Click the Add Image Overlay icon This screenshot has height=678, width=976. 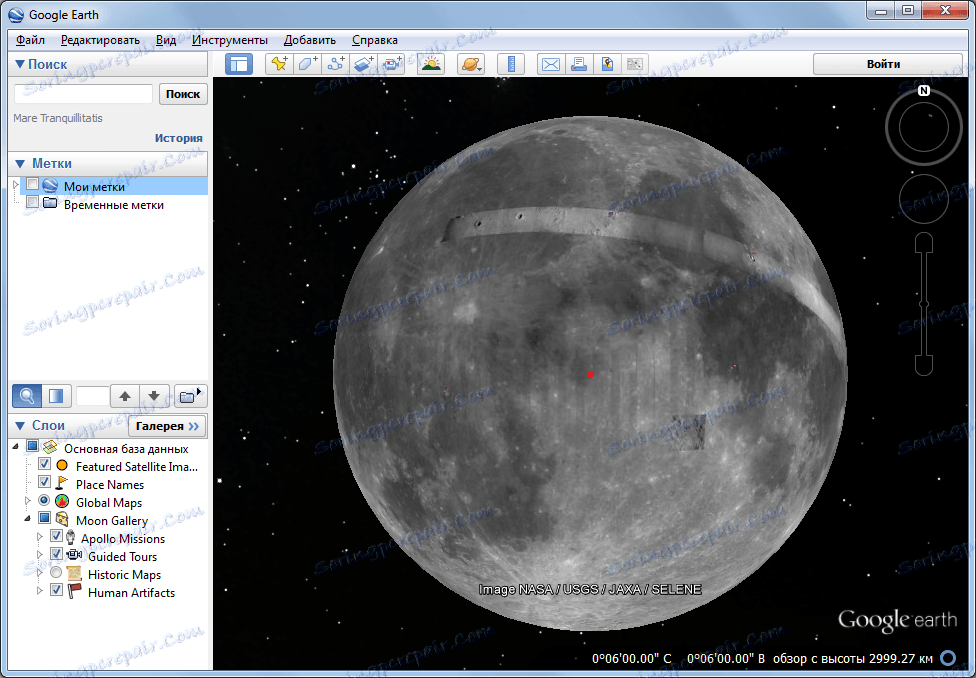364,64
